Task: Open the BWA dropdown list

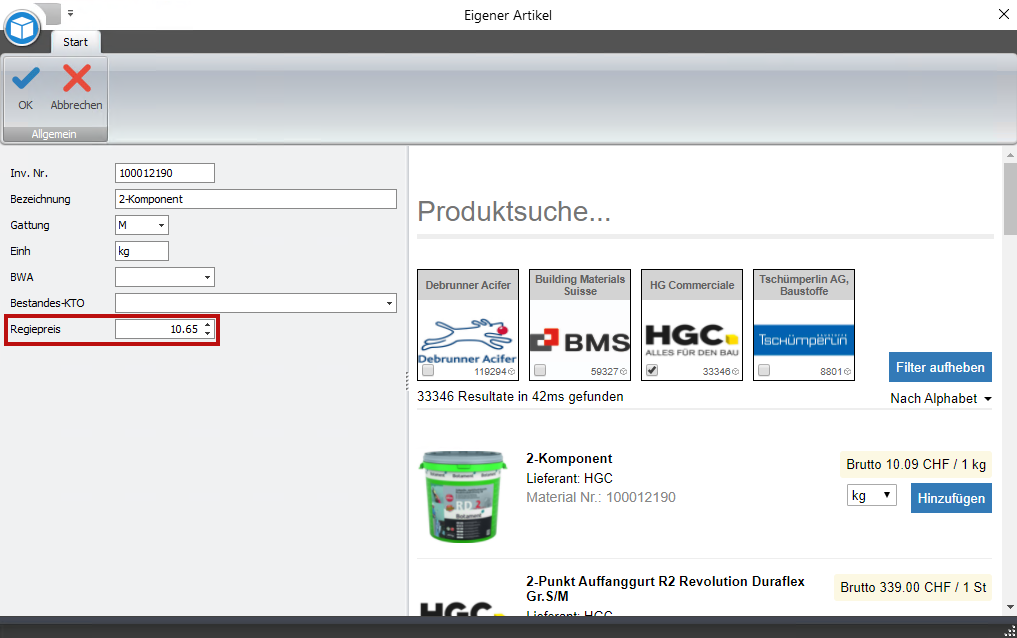Action: click(207, 277)
